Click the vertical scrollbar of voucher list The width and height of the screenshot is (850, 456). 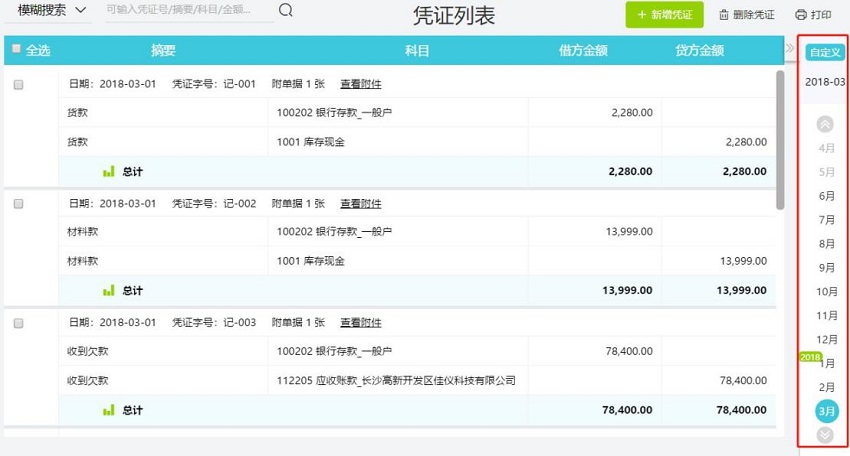(780, 140)
